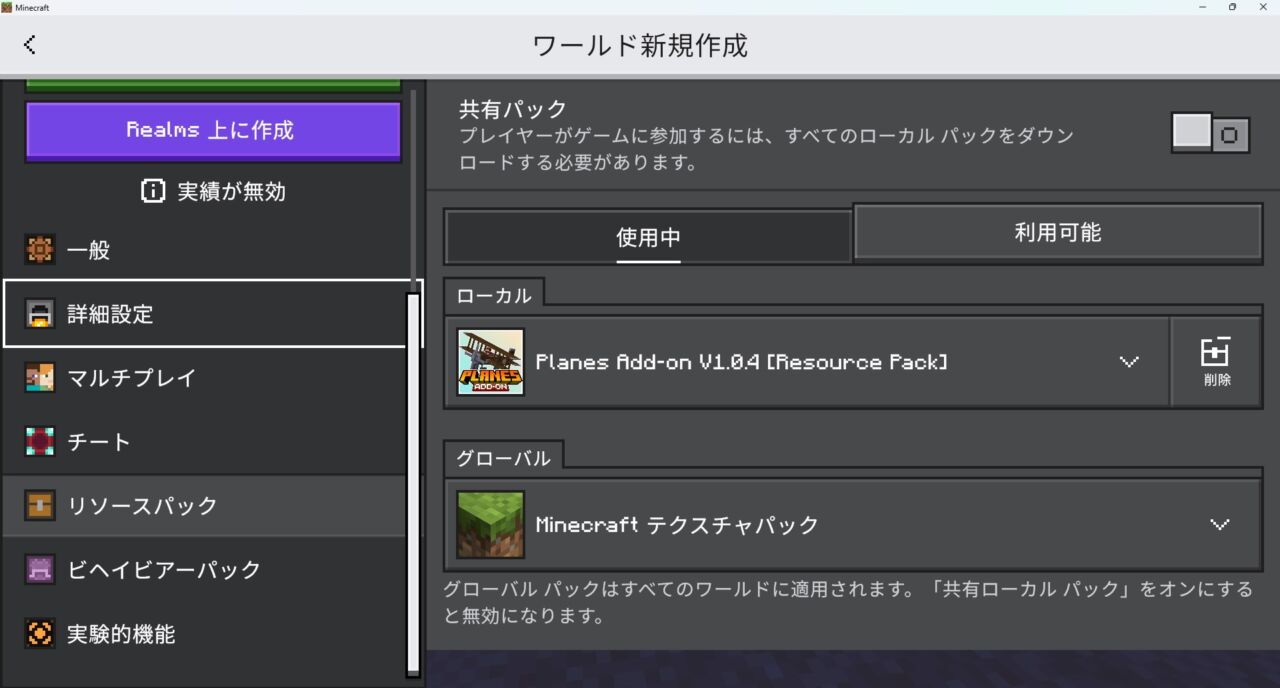This screenshot has height=688, width=1280.
Task: Expand the Planes Add-on pack details
Action: [1129, 362]
